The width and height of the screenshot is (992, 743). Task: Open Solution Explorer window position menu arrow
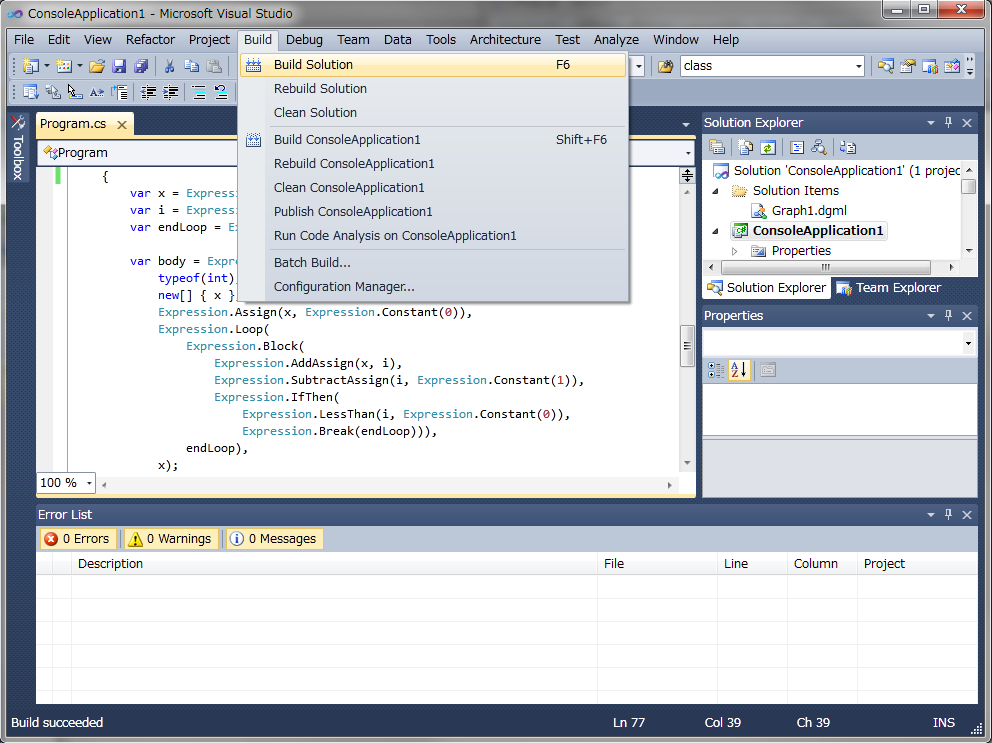pyautogui.click(x=931, y=122)
